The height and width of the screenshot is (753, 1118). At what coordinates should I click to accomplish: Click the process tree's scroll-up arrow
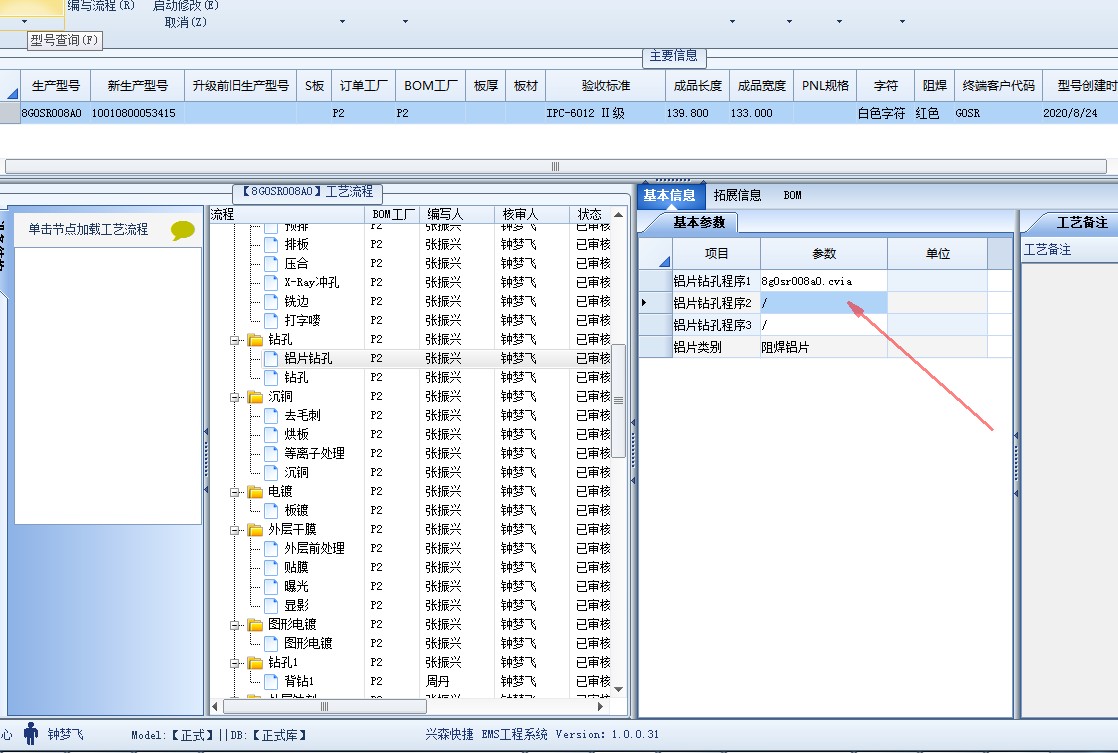(618, 215)
